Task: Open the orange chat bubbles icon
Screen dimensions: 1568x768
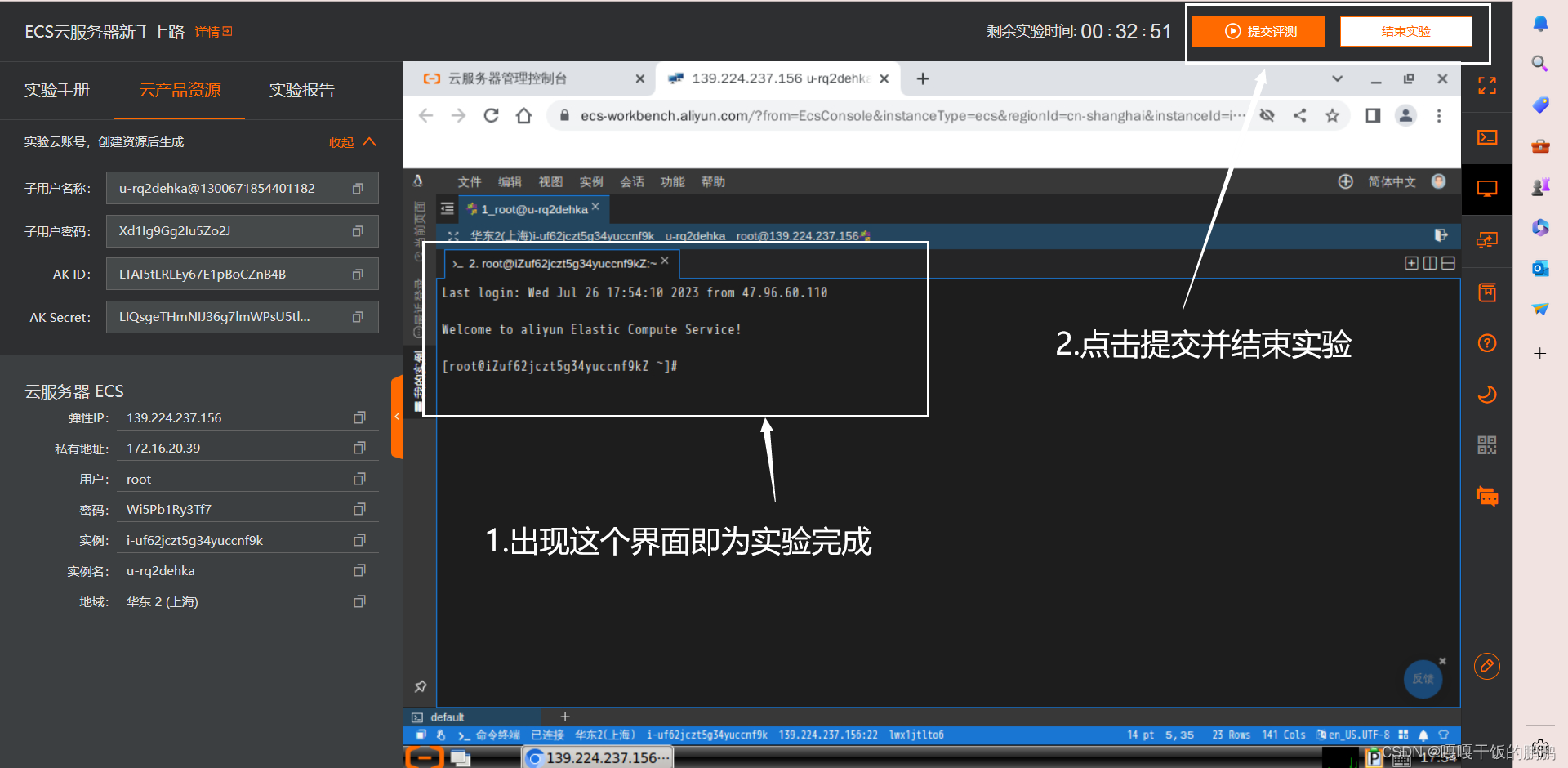Action: 1487,496
